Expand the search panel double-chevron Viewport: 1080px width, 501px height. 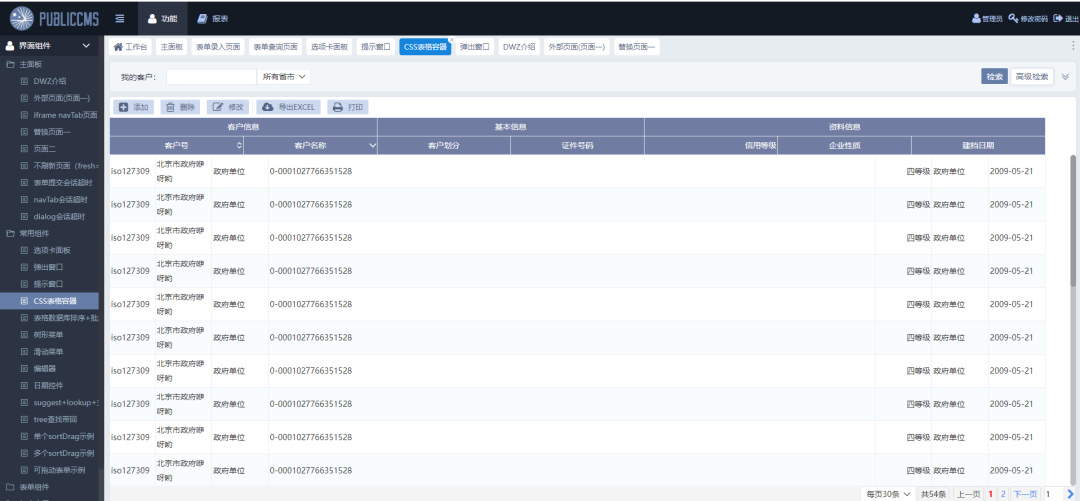[x=1065, y=76]
